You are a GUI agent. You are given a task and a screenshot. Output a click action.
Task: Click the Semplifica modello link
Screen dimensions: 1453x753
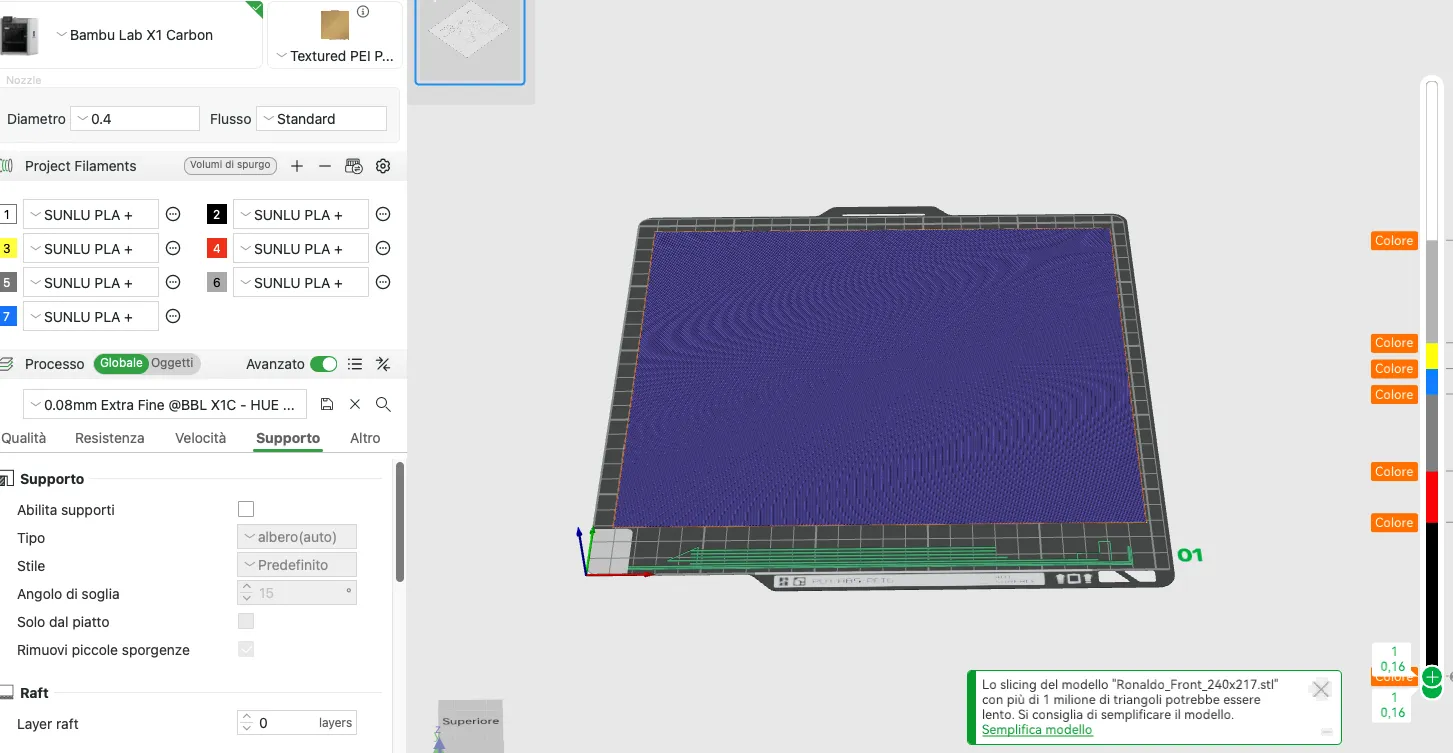[1037, 730]
